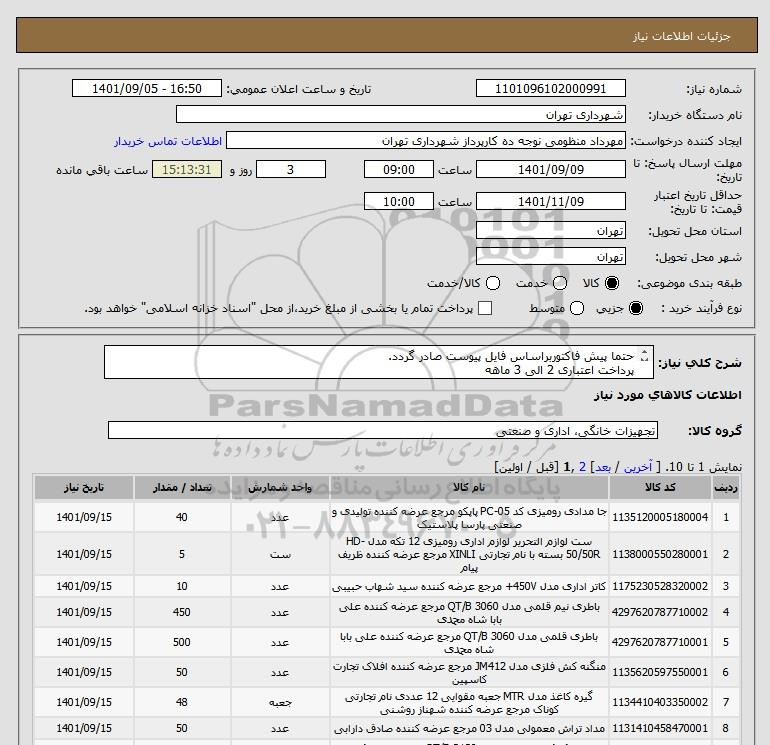
Task: Click the delivery city field تهران
Action: (x=550, y=256)
